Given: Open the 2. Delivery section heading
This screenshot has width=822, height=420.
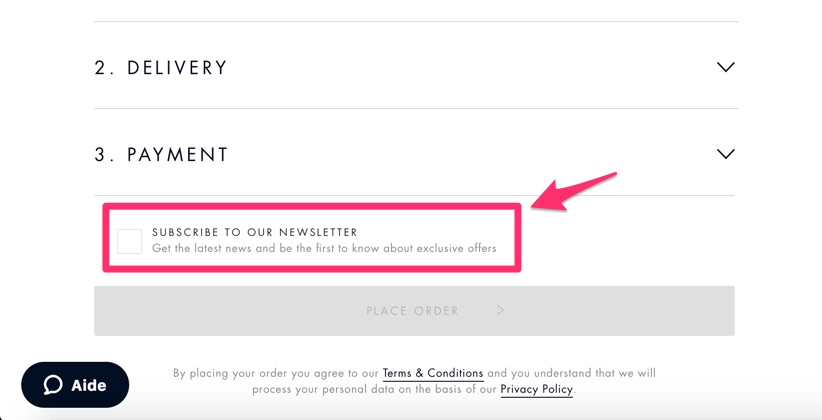Looking at the screenshot, I should (x=161, y=68).
